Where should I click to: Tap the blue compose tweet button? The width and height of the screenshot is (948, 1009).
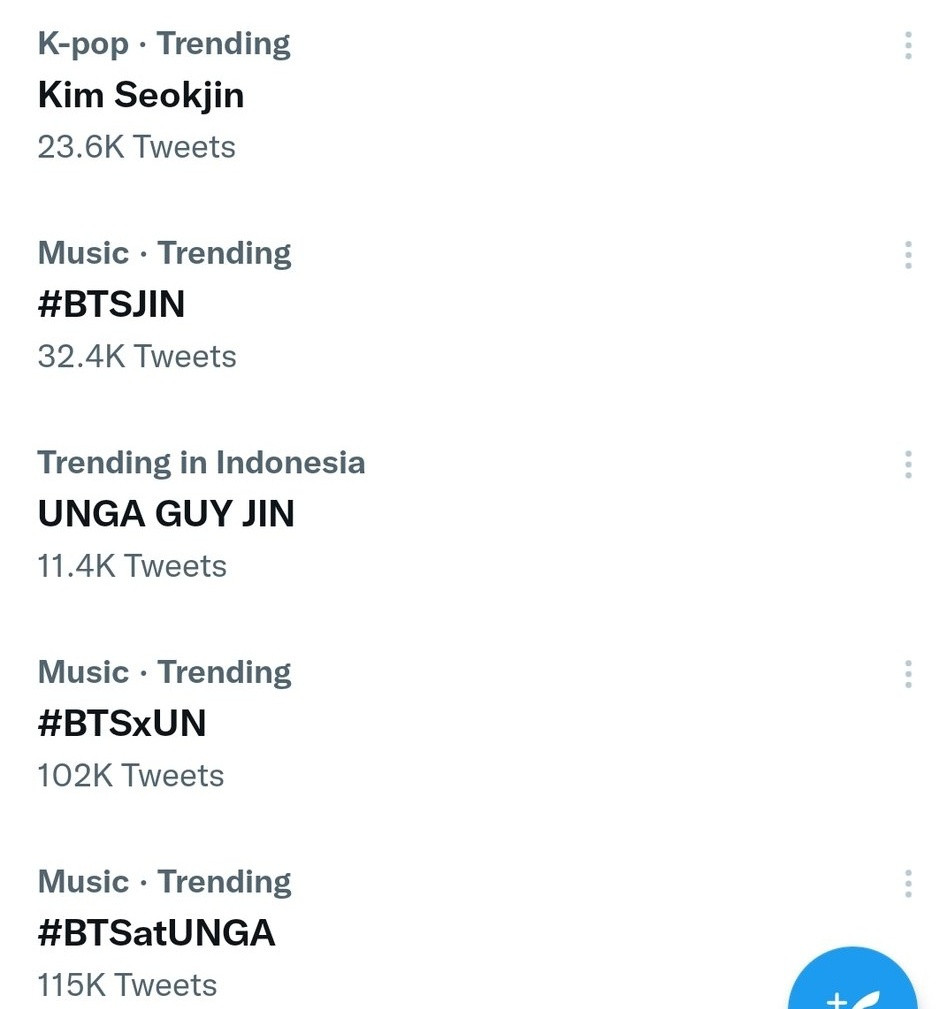click(x=852, y=979)
